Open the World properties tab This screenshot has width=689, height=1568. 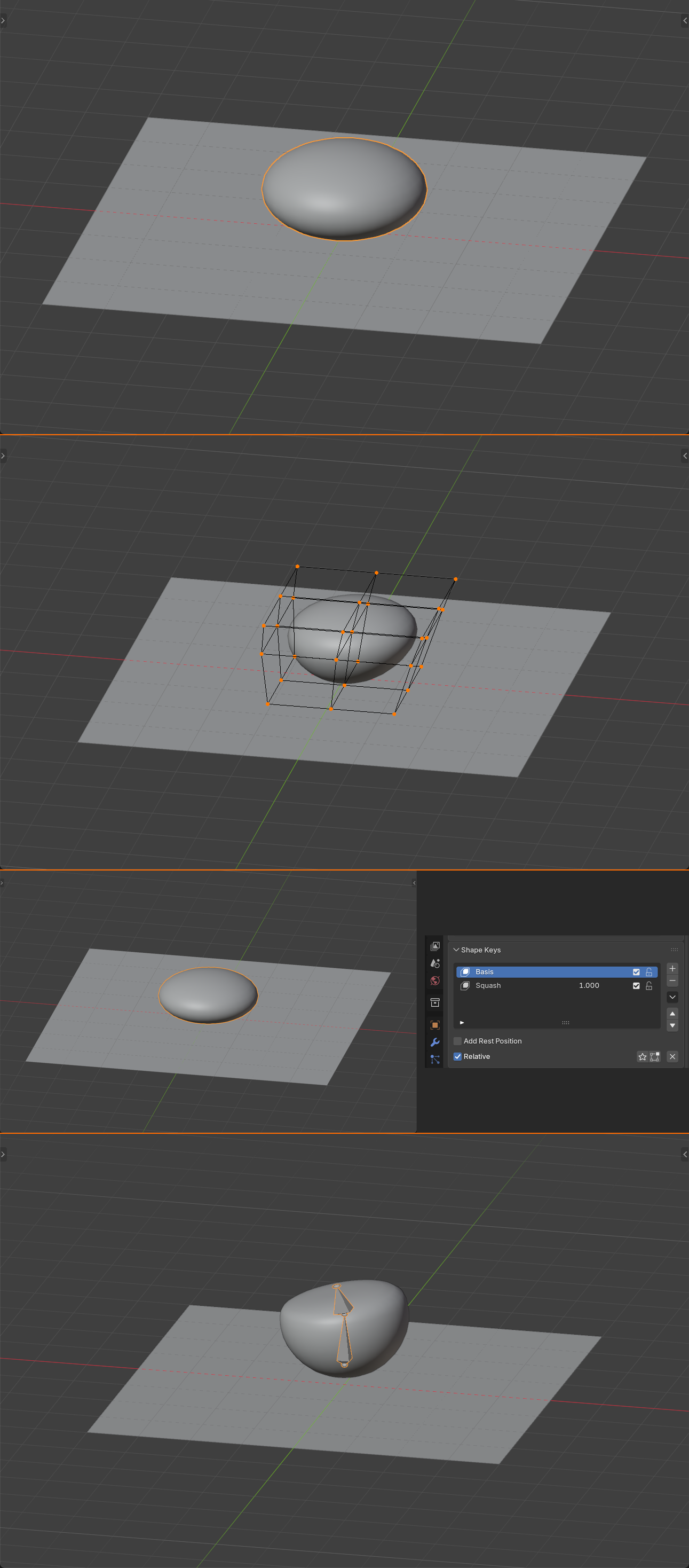[435, 981]
